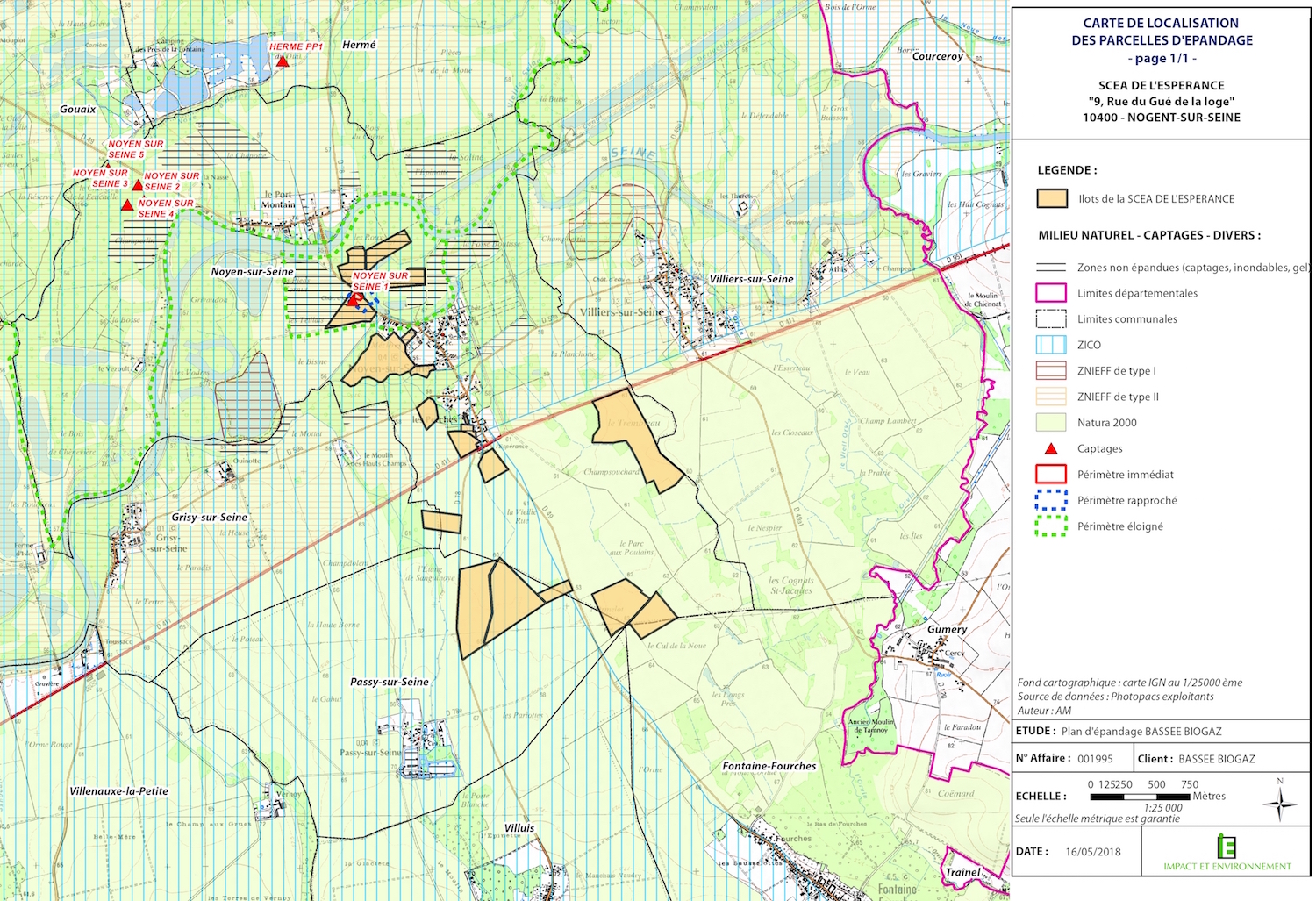Click the HERME PP1 red triangle marker

282,60
